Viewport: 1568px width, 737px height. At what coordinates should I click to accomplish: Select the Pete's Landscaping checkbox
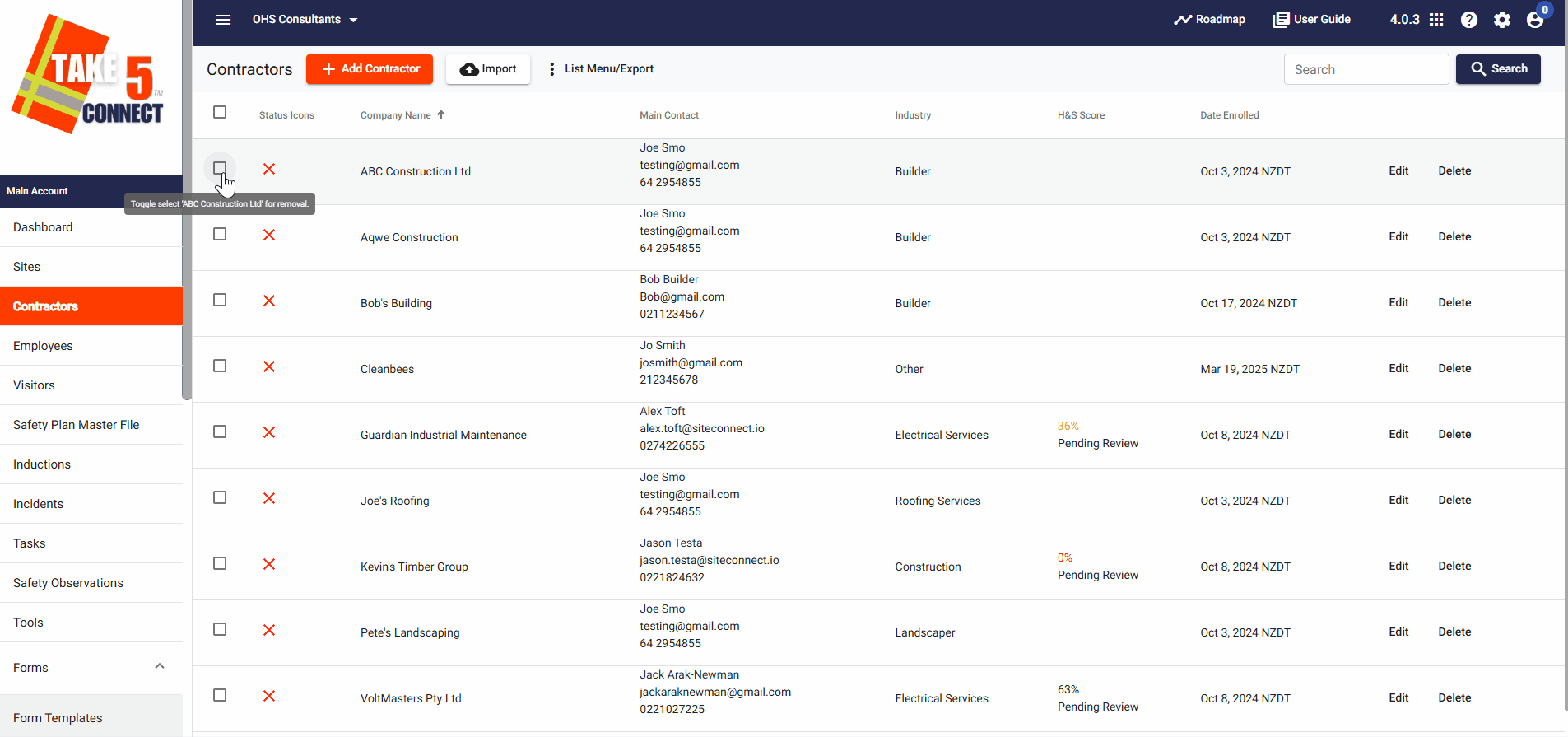[x=220, y=629]
